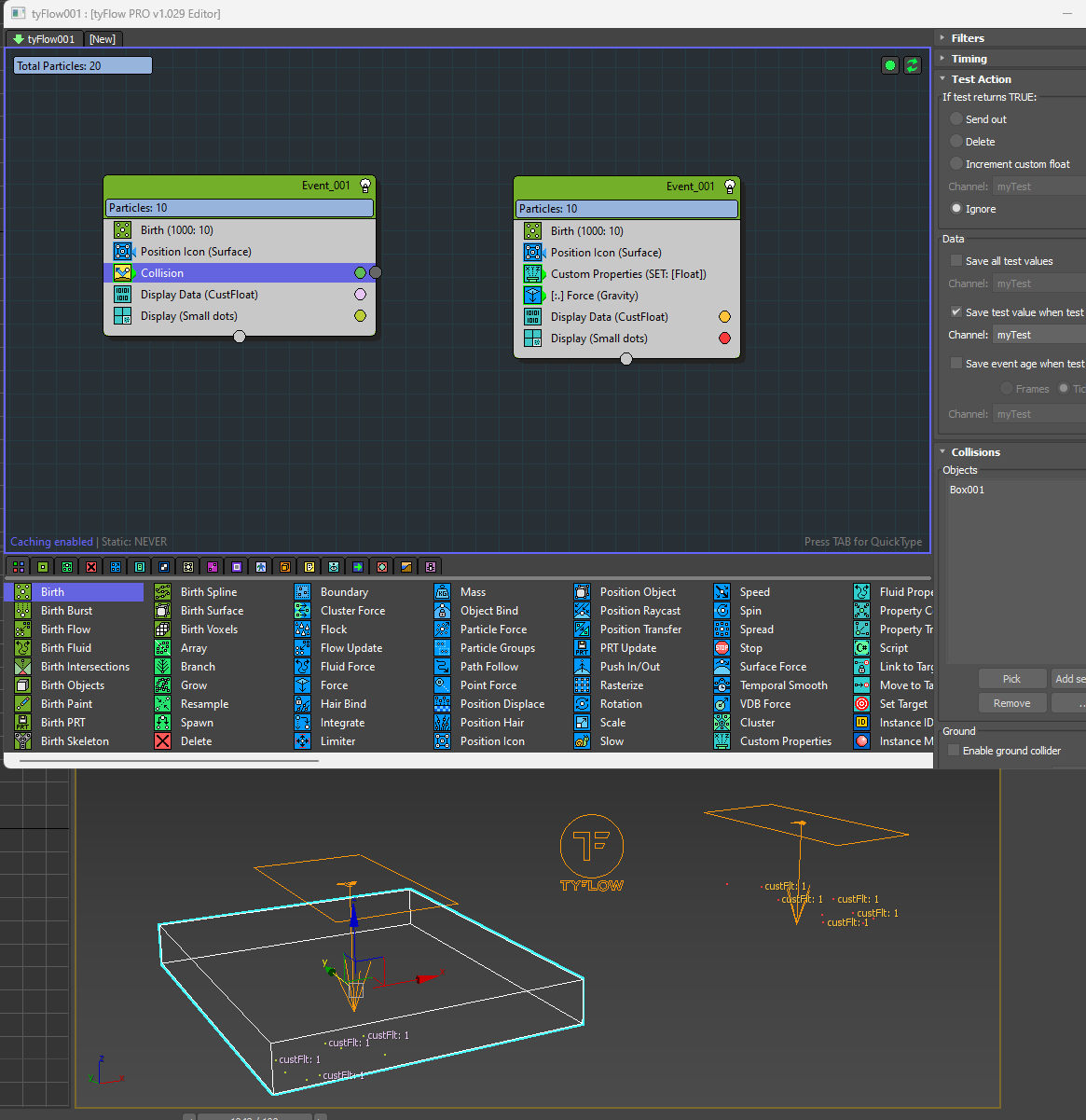1086x1120 pixels.
Task: Select the Stop operator icon
Action: [x=722, y=648]
